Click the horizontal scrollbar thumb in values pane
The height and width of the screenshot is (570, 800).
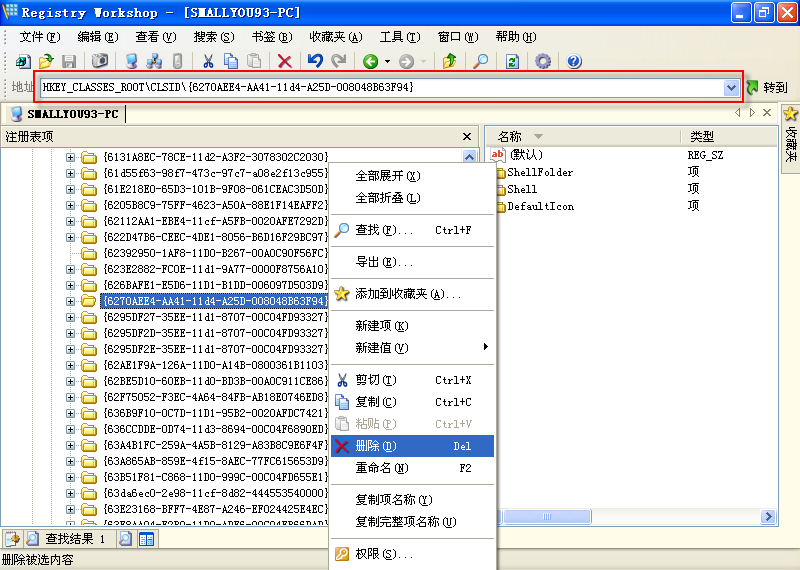pyautogui.click(x=547, y=516)
